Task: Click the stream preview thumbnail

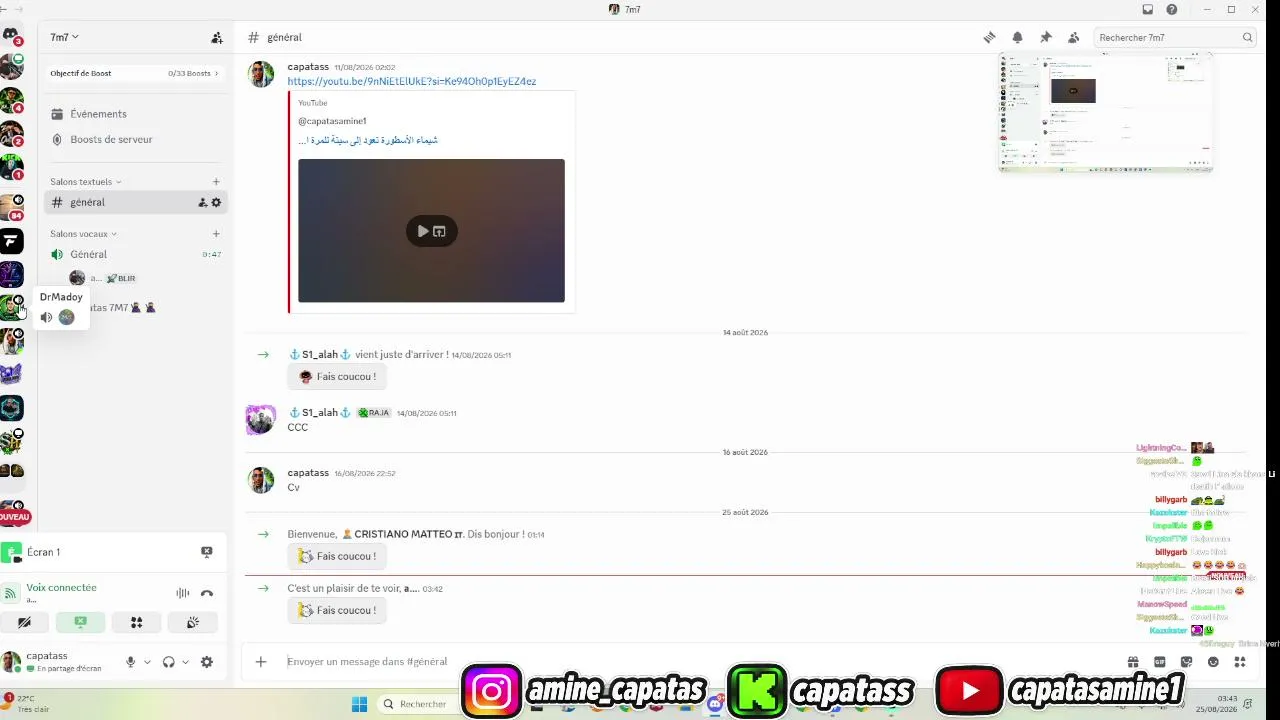Action: (x=1106, y=113)
